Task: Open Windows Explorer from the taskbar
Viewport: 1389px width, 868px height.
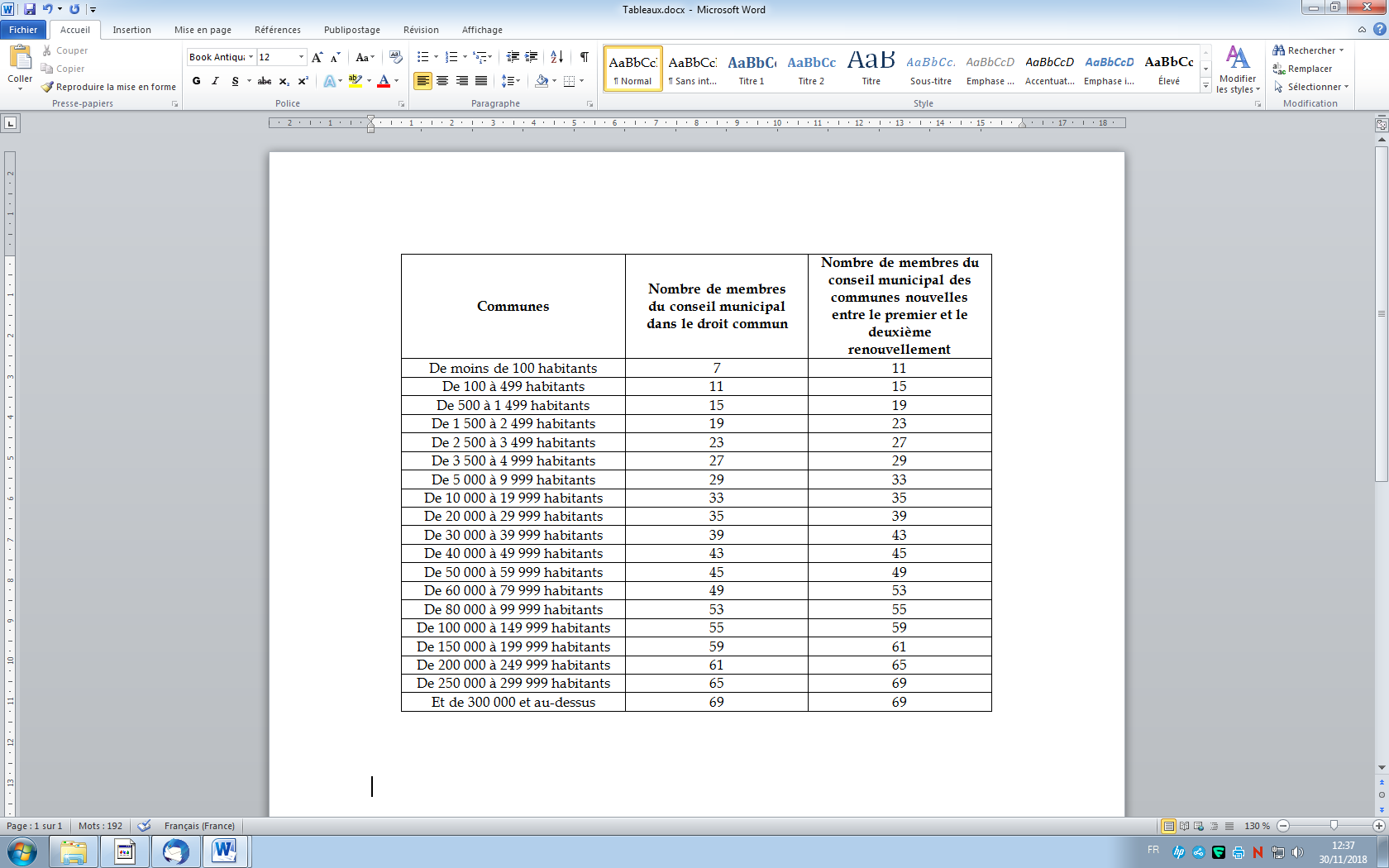Action: pyautogui.click(x=74, y=851)
